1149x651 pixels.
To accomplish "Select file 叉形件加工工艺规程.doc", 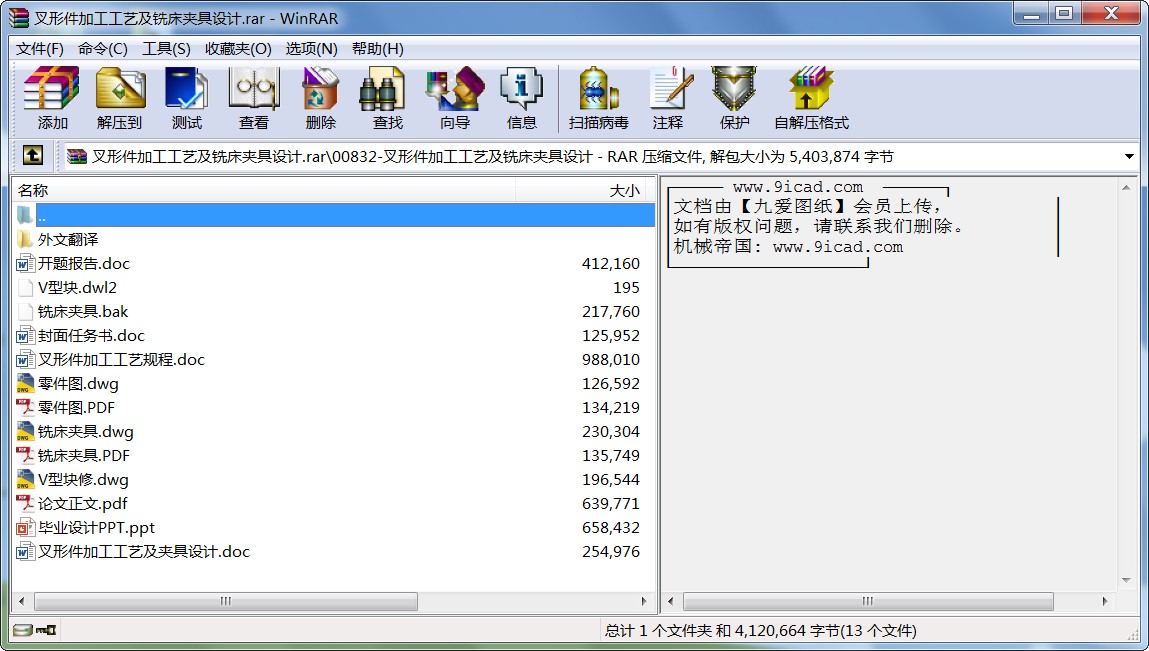I will 121,360.
